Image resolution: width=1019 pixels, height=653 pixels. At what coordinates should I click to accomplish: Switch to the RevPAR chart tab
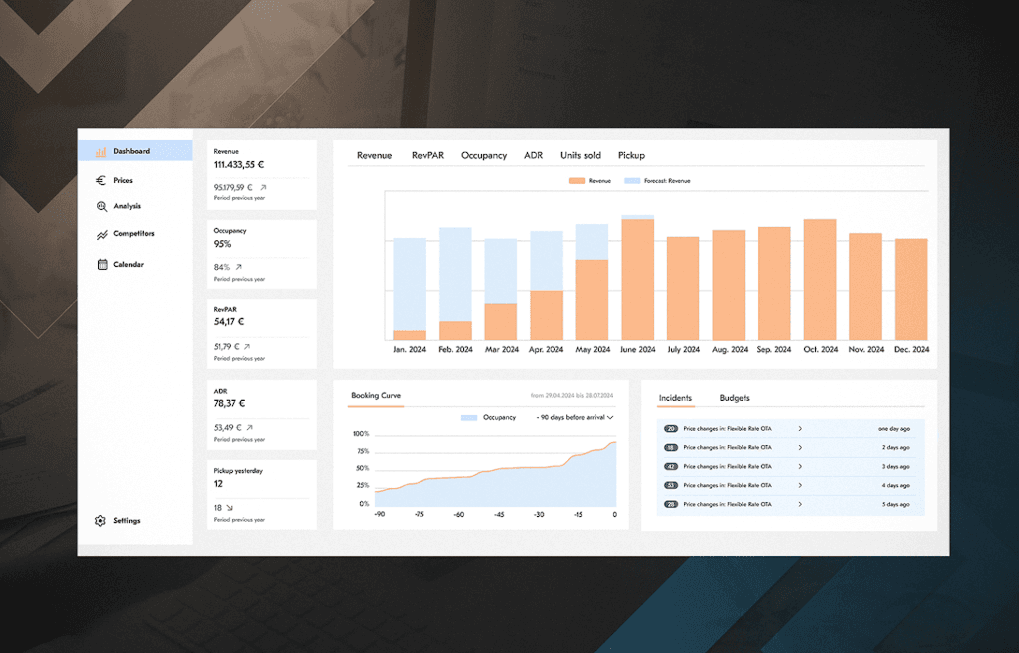(428, 155)
